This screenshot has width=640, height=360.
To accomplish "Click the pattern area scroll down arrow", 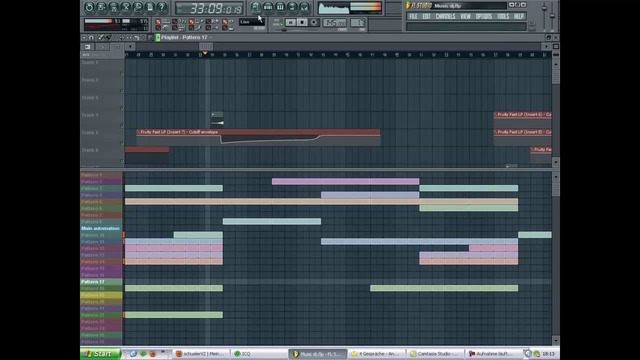I will click(x=556, y=340).
